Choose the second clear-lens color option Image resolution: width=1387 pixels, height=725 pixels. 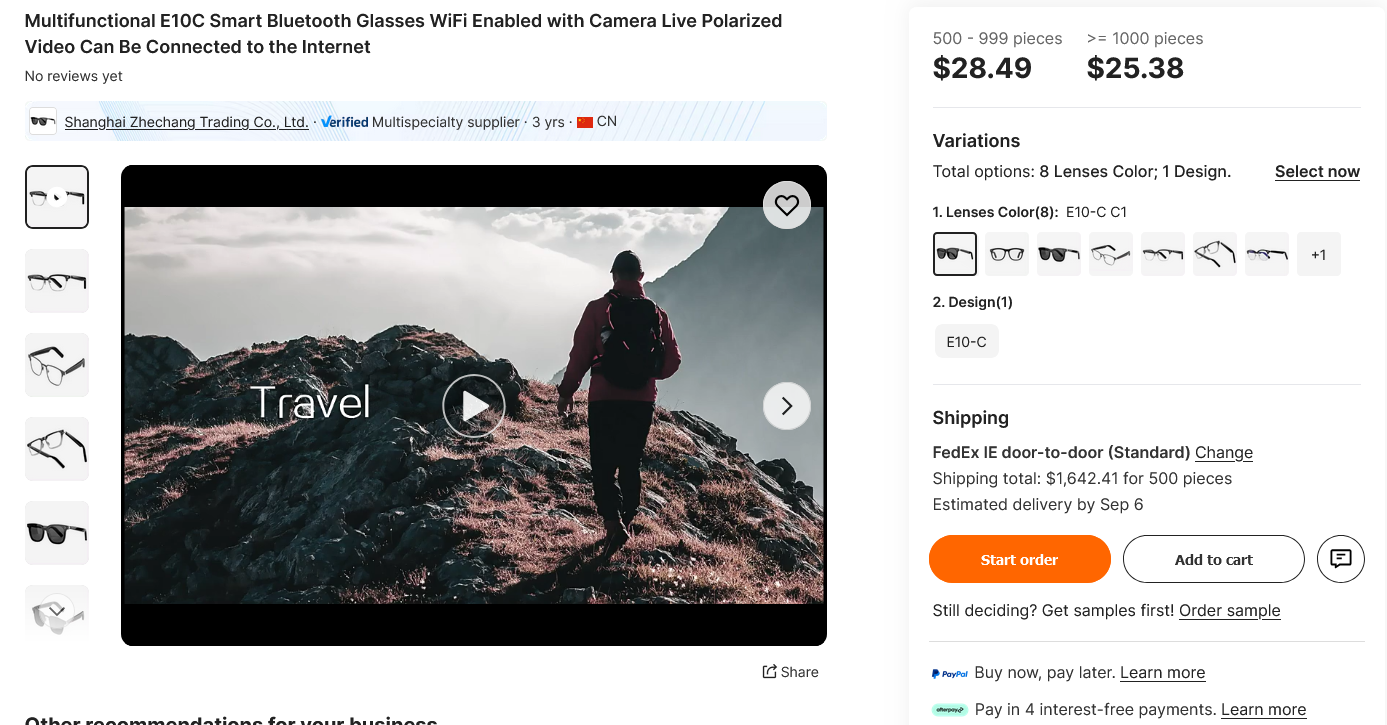tap(1007, 254)
